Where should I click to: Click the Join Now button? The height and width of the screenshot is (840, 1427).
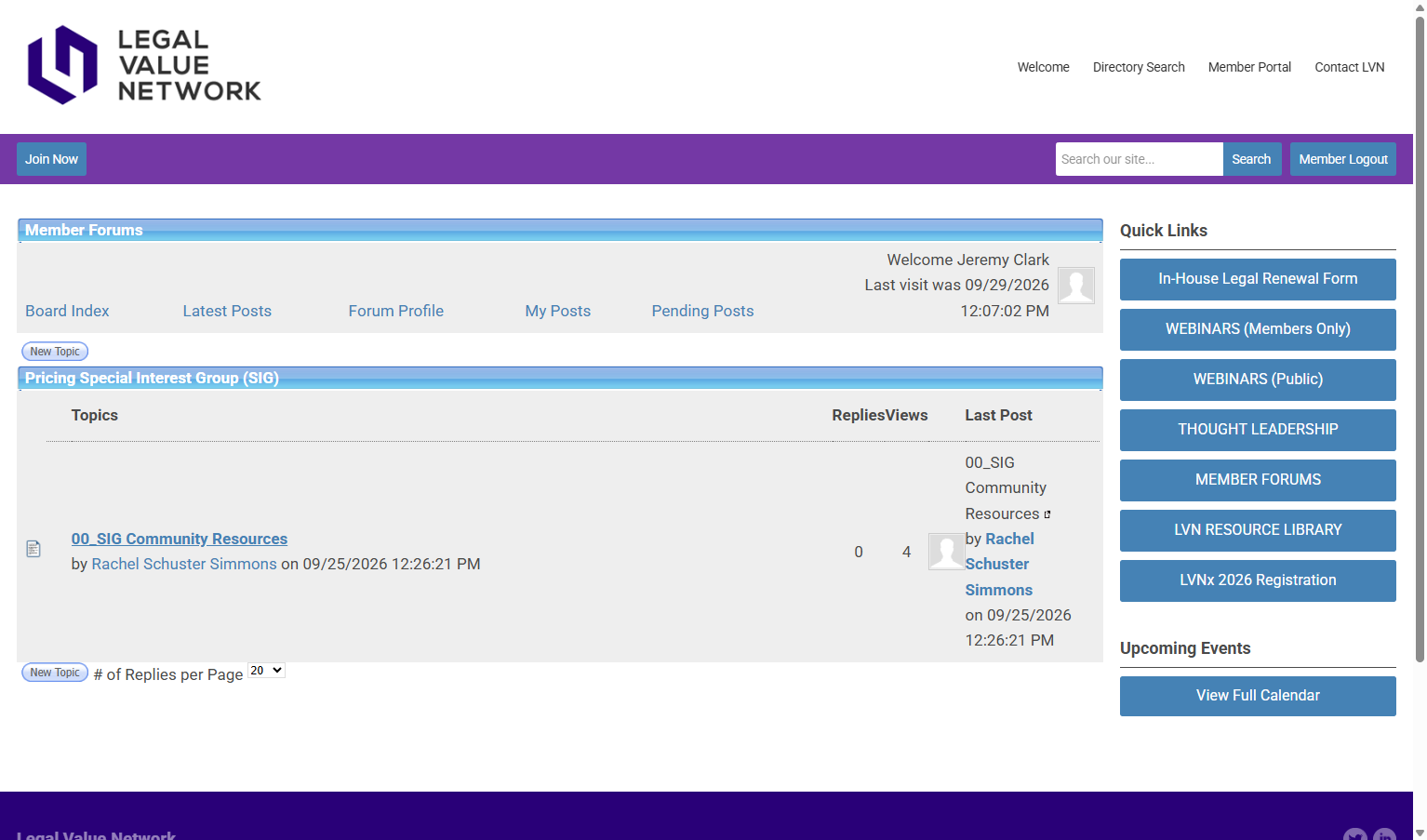point(51,159)
